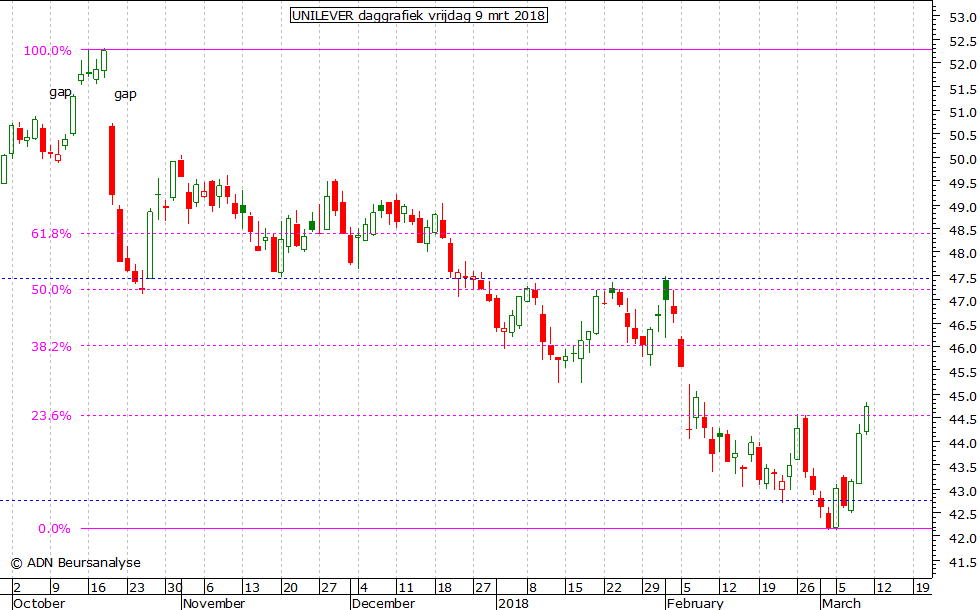The image size is (980, 610).
Task: Click the 50.0 price axis value
Action: [x=962, y=159]
